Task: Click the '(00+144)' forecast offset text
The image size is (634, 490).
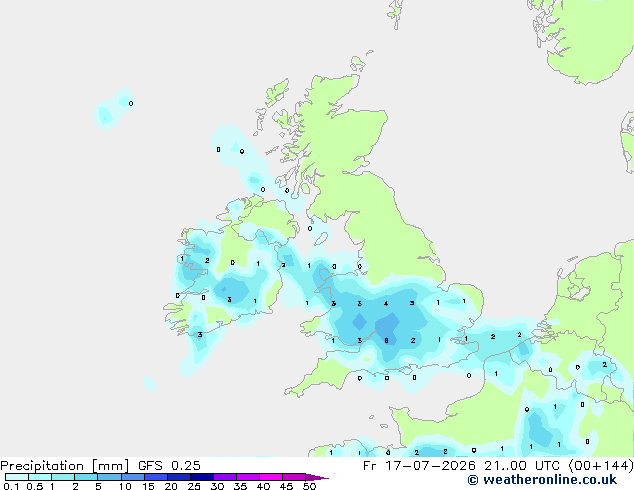Action: [x=601, y=466]
